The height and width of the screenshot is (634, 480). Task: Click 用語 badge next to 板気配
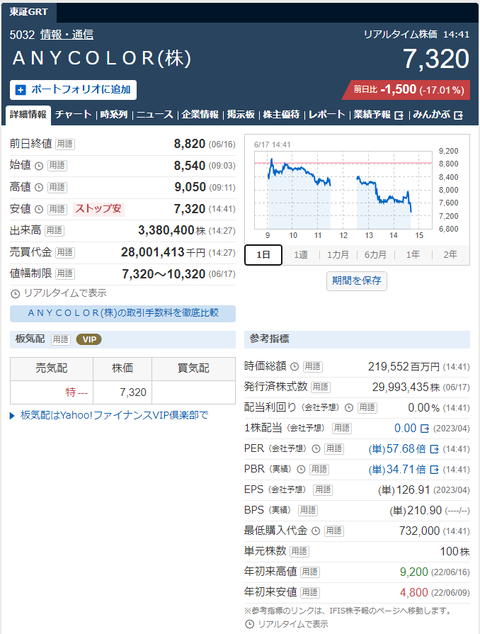coord(61,340)
